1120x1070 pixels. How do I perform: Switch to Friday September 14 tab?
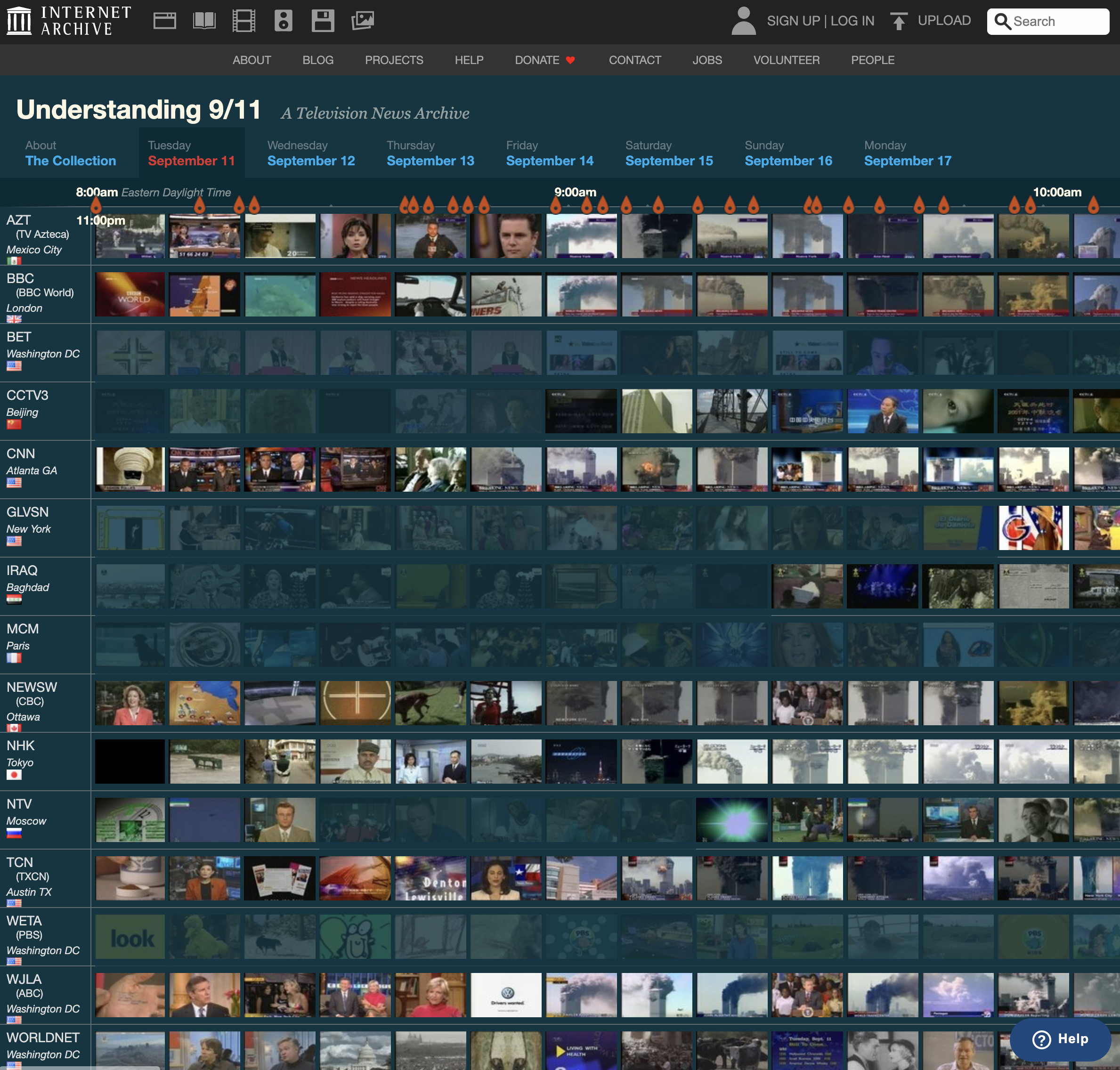(x=550, y=154)
